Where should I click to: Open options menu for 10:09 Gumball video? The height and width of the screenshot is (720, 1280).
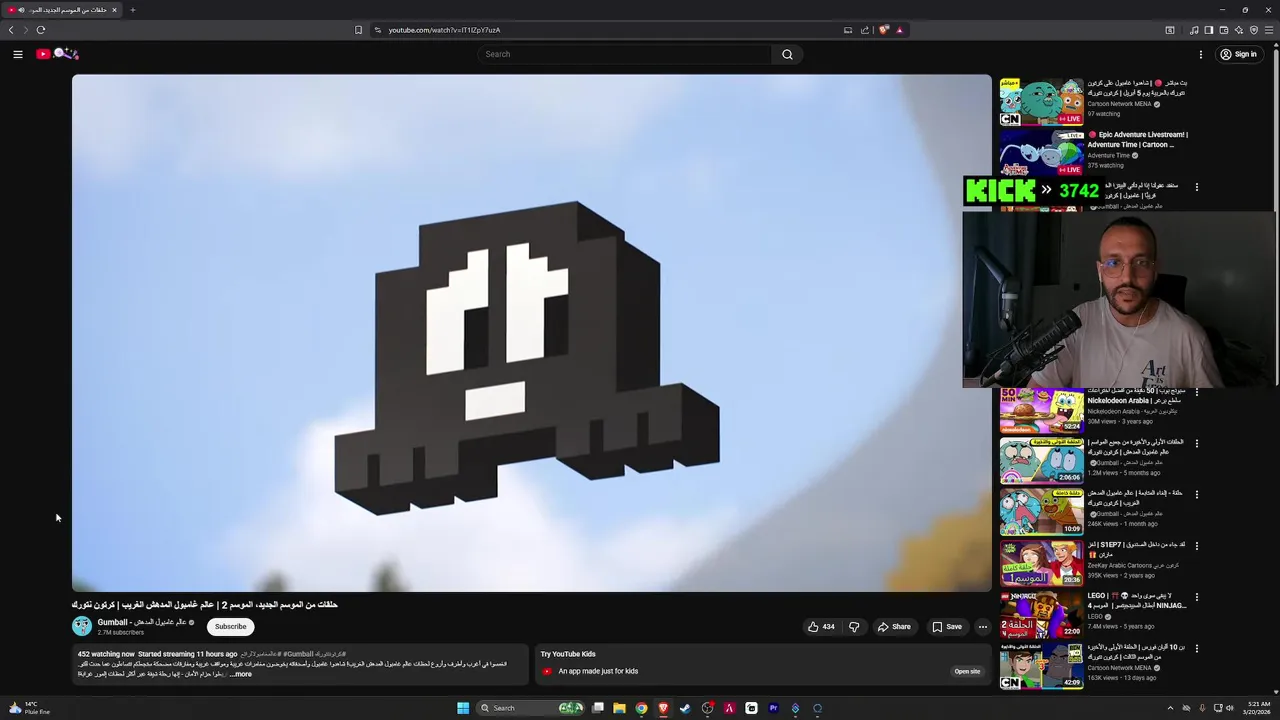(x=1197, y=494)
